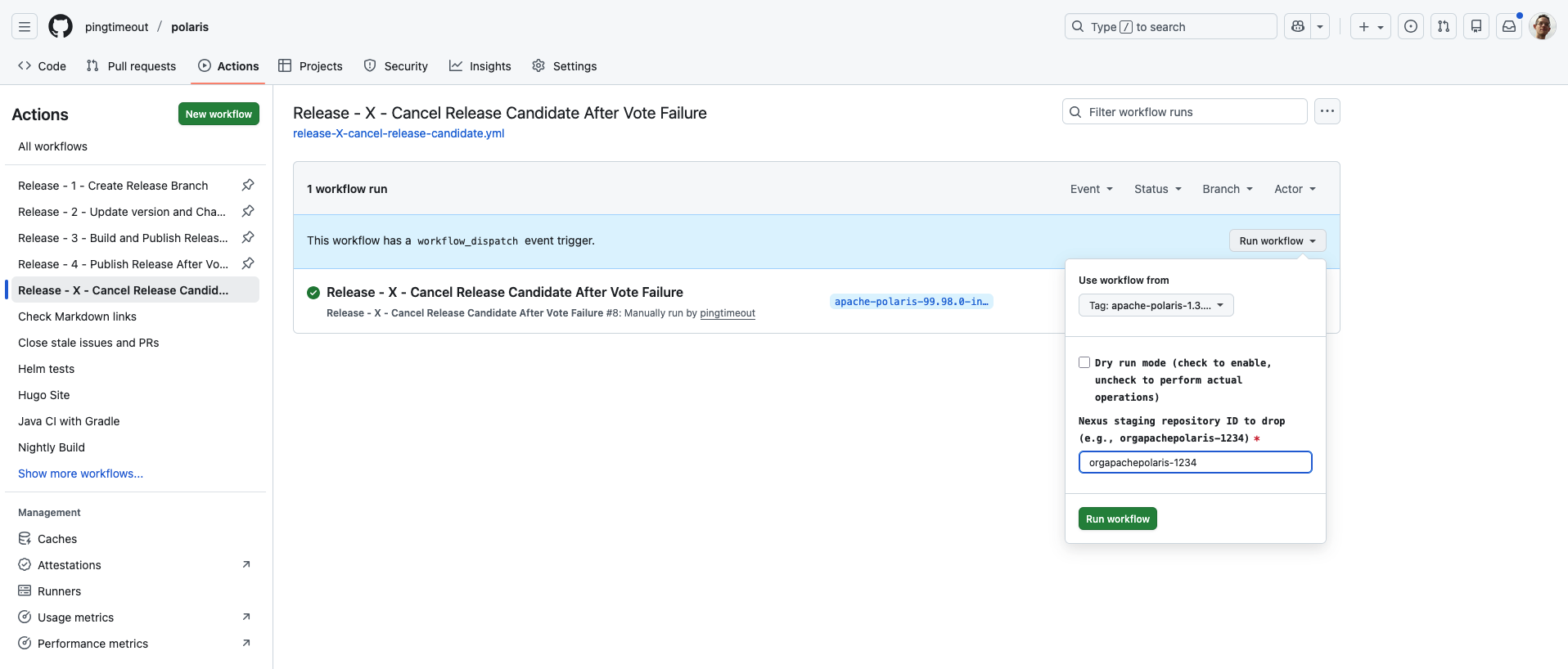Open the three-dots workflow options menu
The height and width of the screenshot is (669, 1568).
1327,112
